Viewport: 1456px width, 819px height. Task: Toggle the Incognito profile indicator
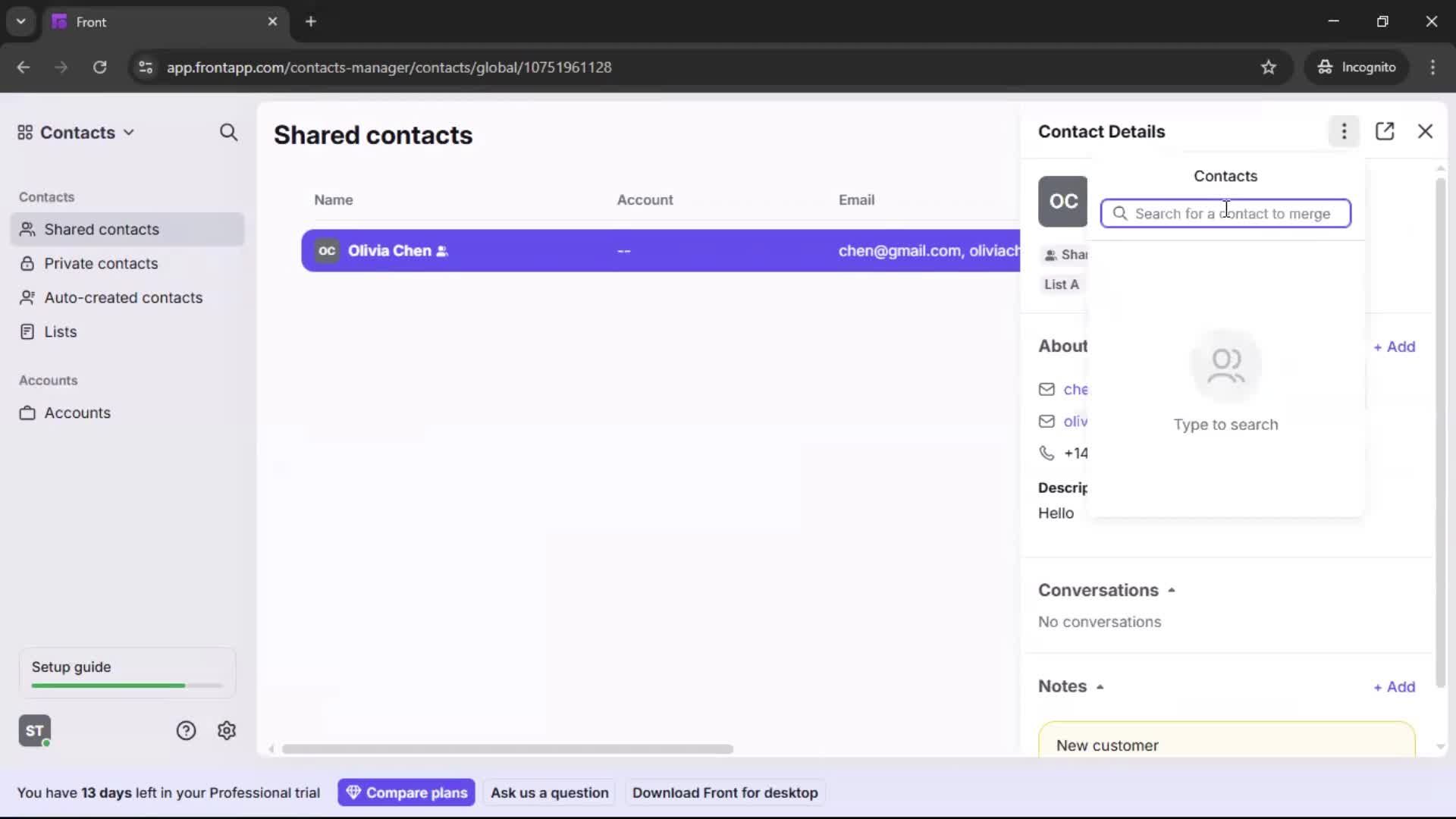1357,67
